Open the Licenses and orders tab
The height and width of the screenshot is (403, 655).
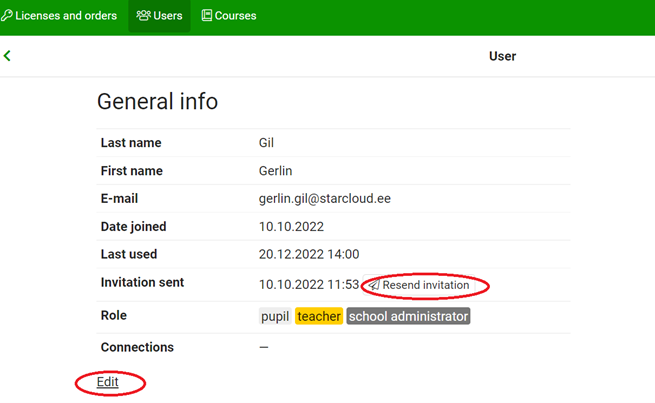pyautogui.click(x=65, y=16)
